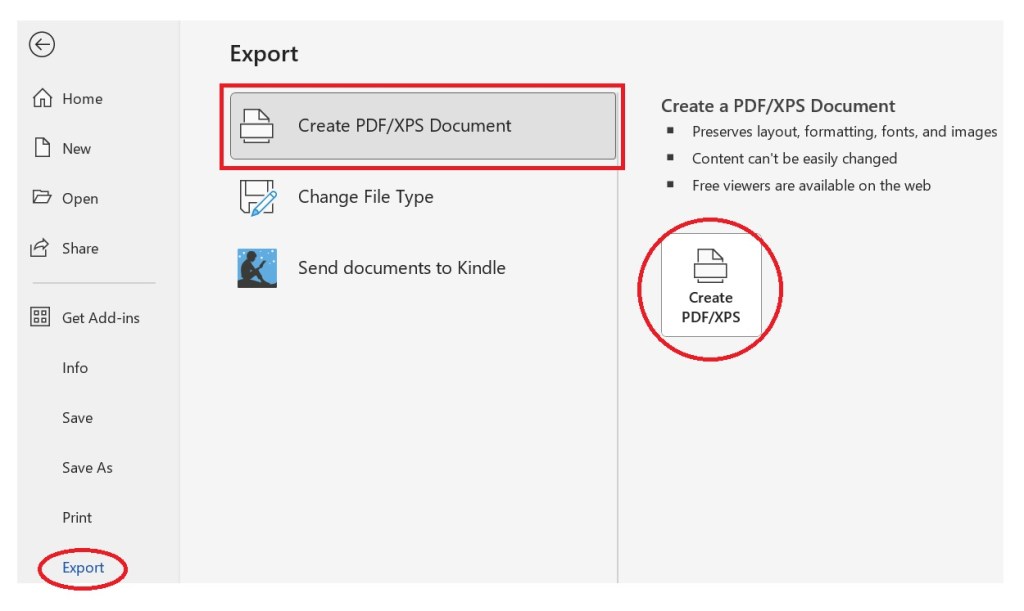Select Save in the left sidebar
Image resolution: width=1024 pixels, height=611 pixels.
click(77, 418)
